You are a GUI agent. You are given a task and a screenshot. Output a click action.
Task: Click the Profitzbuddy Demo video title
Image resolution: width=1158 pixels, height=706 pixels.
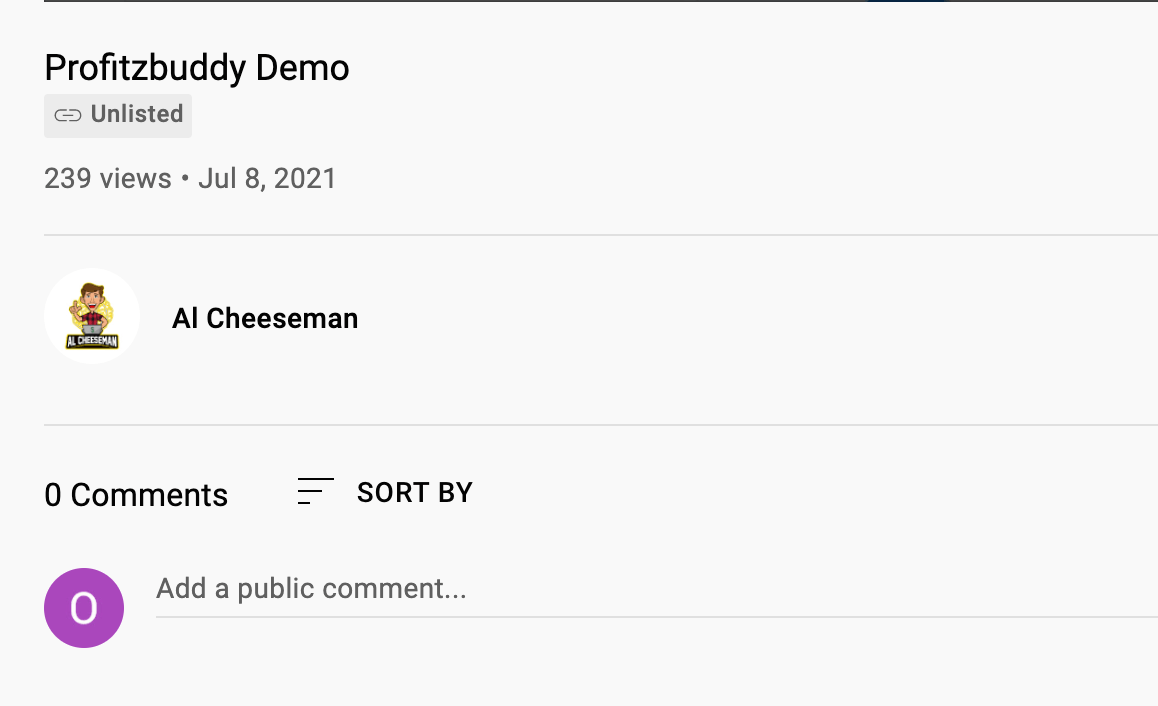[x=196, y=68]
